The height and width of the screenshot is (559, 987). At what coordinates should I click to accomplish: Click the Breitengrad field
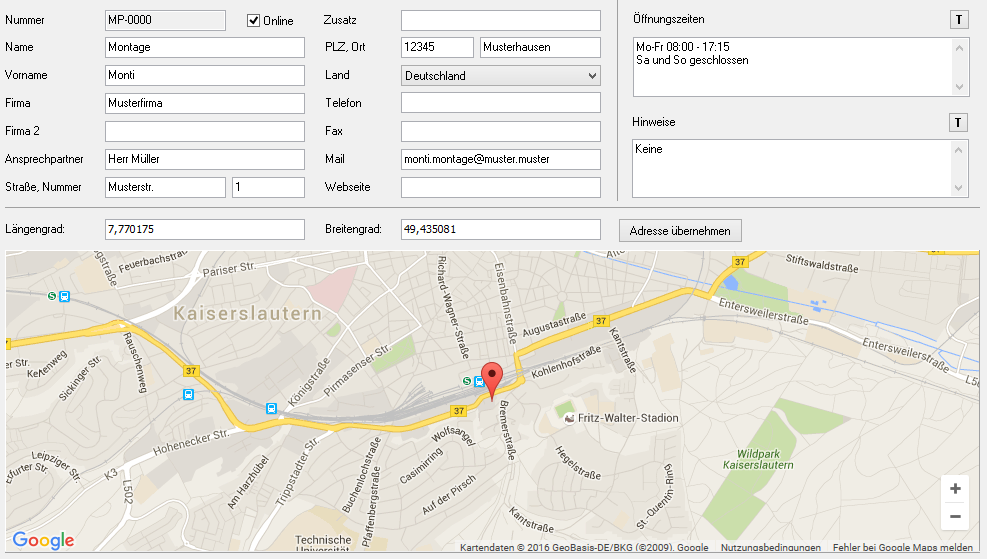[x=500, y=230]
